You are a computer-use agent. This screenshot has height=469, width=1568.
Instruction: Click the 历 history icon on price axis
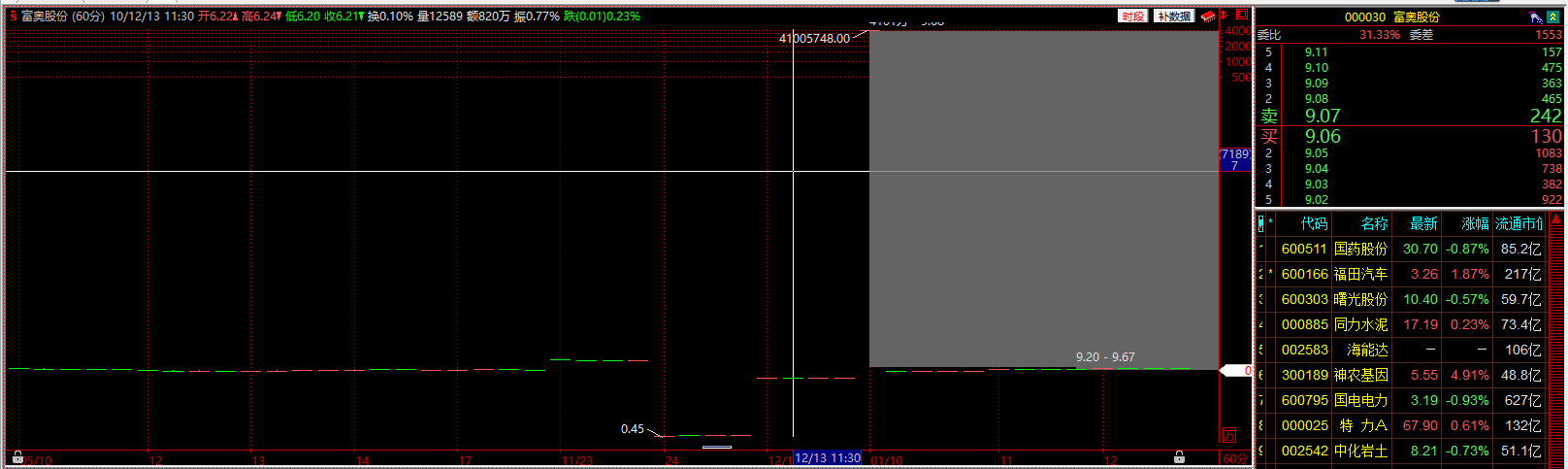(x=1229, y=435)
